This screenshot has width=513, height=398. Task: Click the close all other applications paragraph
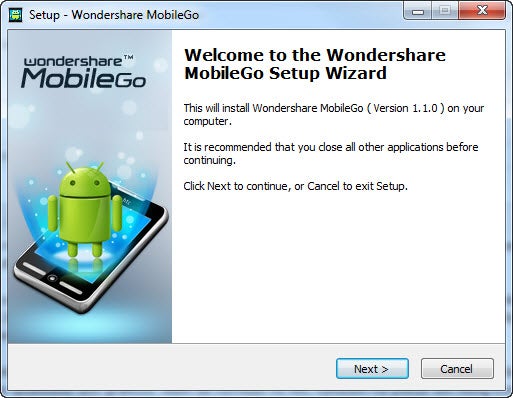tap(331, 153)
